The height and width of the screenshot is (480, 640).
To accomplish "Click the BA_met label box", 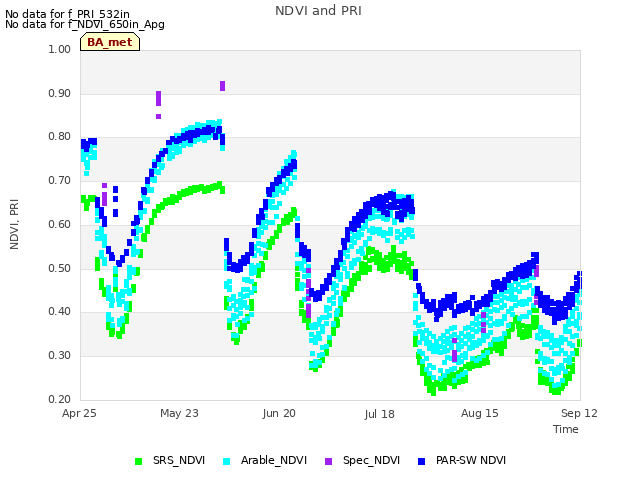I will [110, 42].
